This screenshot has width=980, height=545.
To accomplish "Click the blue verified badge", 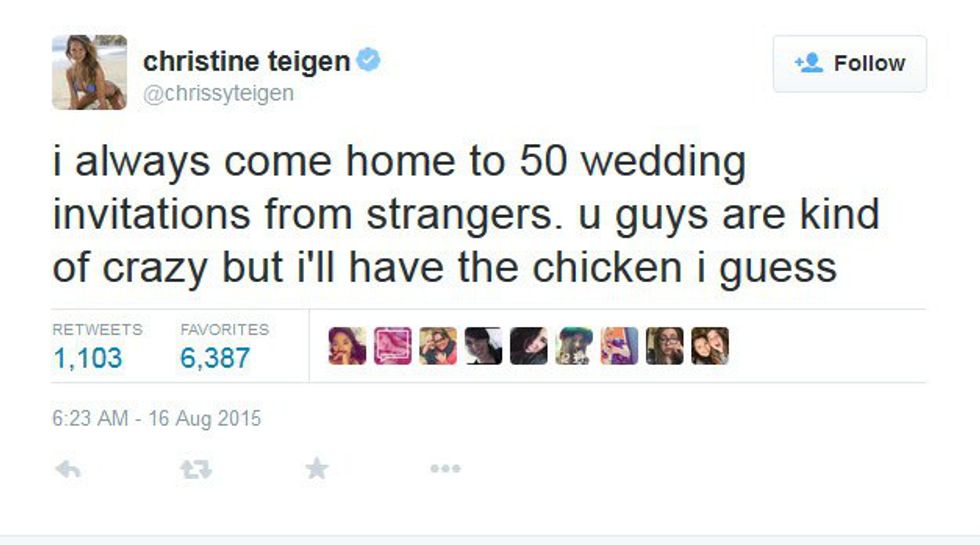I will tap(369, 61).
